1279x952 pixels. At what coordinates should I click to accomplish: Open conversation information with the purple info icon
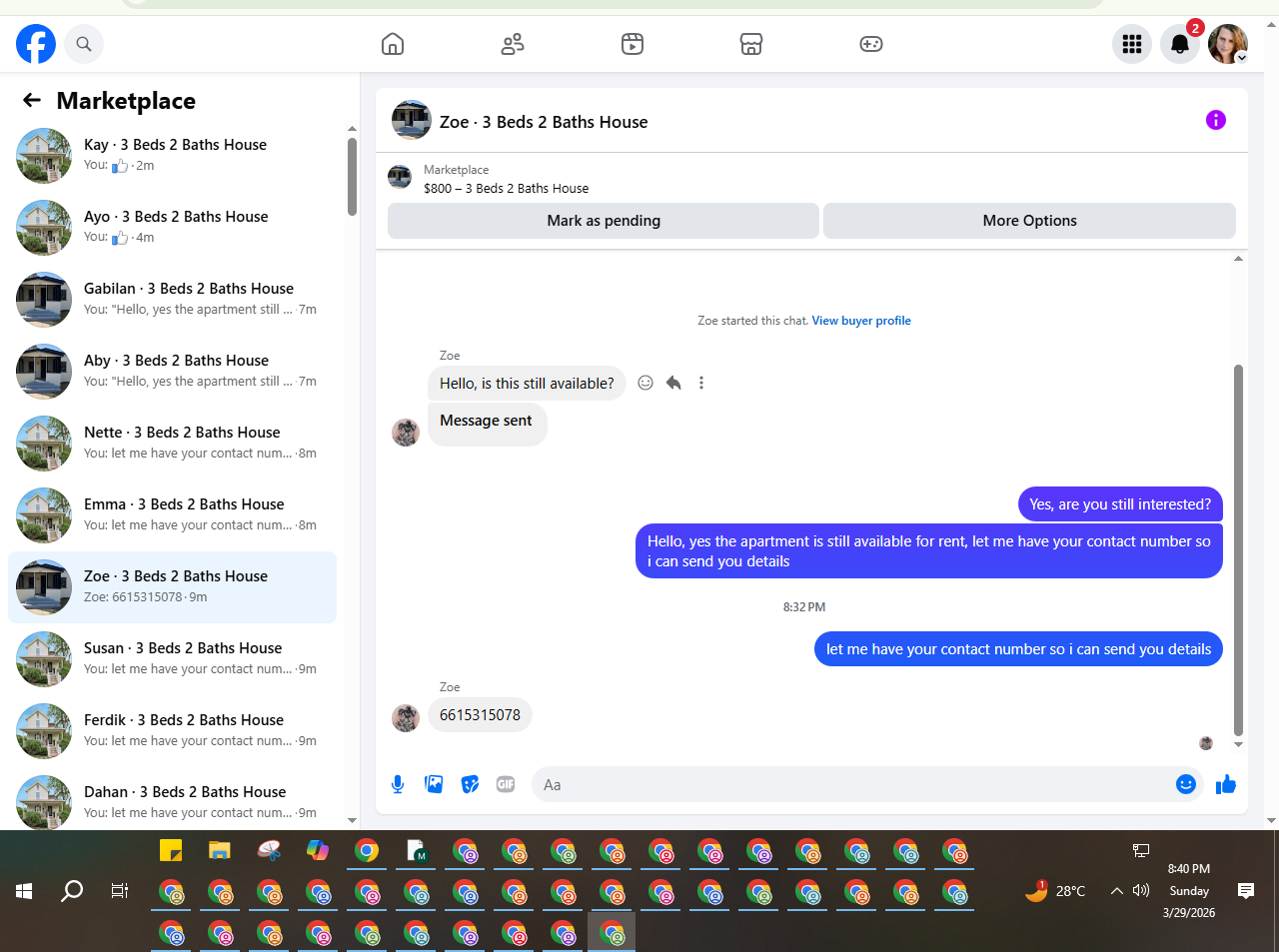pos(1216,120)
